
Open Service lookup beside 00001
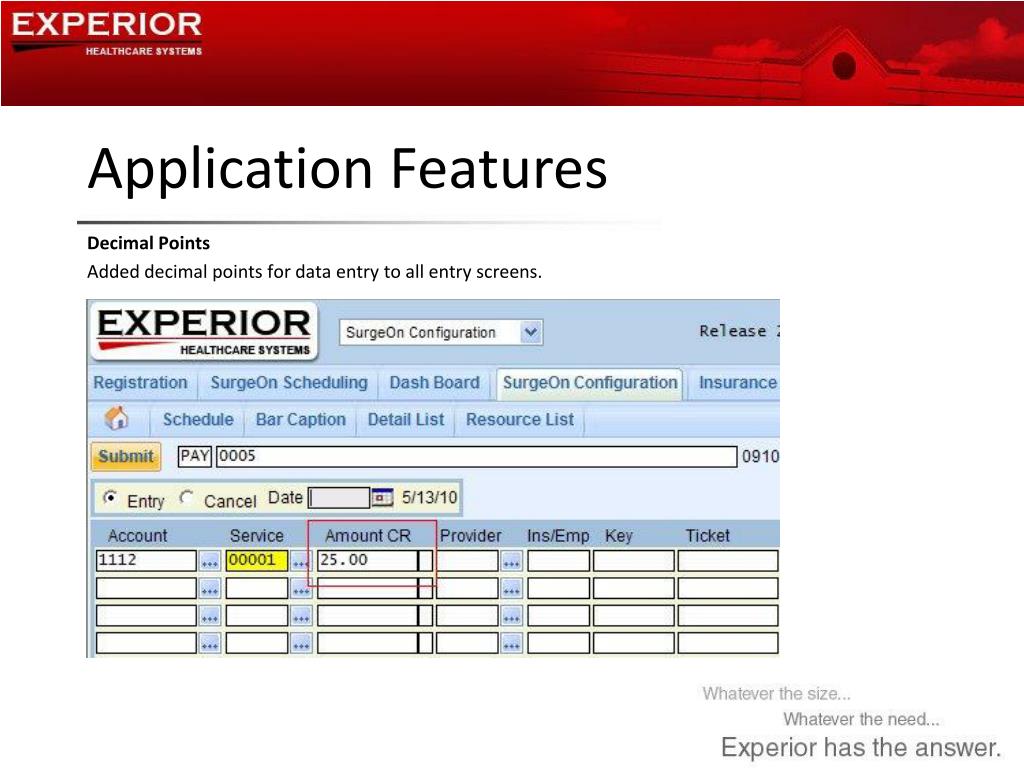coord(300,561)
